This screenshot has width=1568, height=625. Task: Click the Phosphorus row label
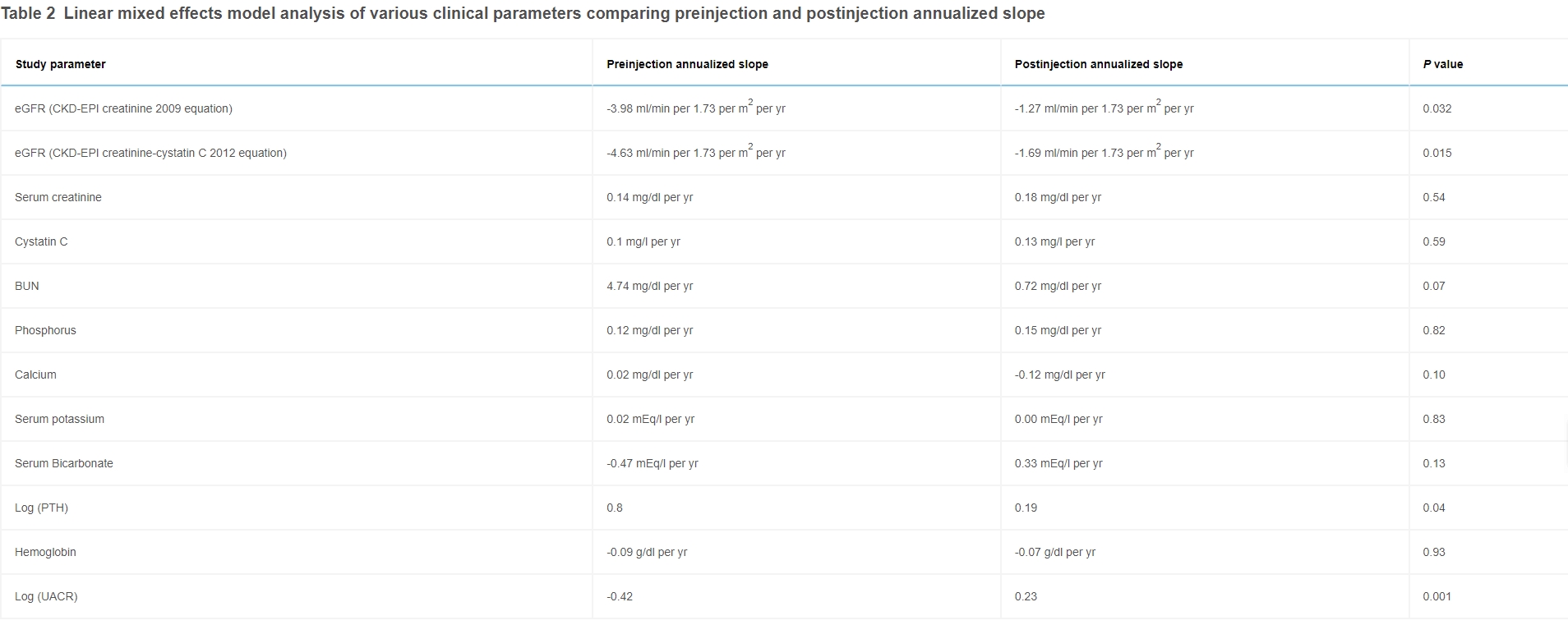(x=45, y=330)
